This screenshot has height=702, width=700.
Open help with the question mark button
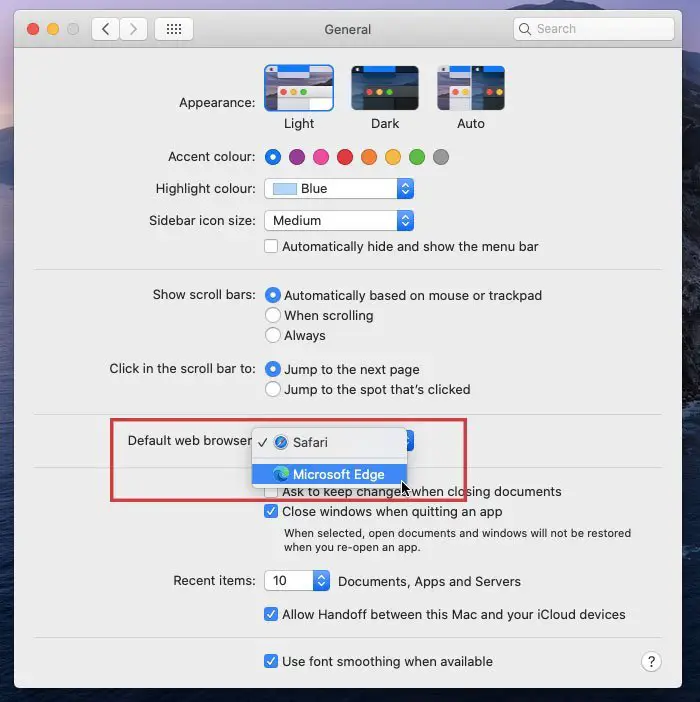pos(651,661)
